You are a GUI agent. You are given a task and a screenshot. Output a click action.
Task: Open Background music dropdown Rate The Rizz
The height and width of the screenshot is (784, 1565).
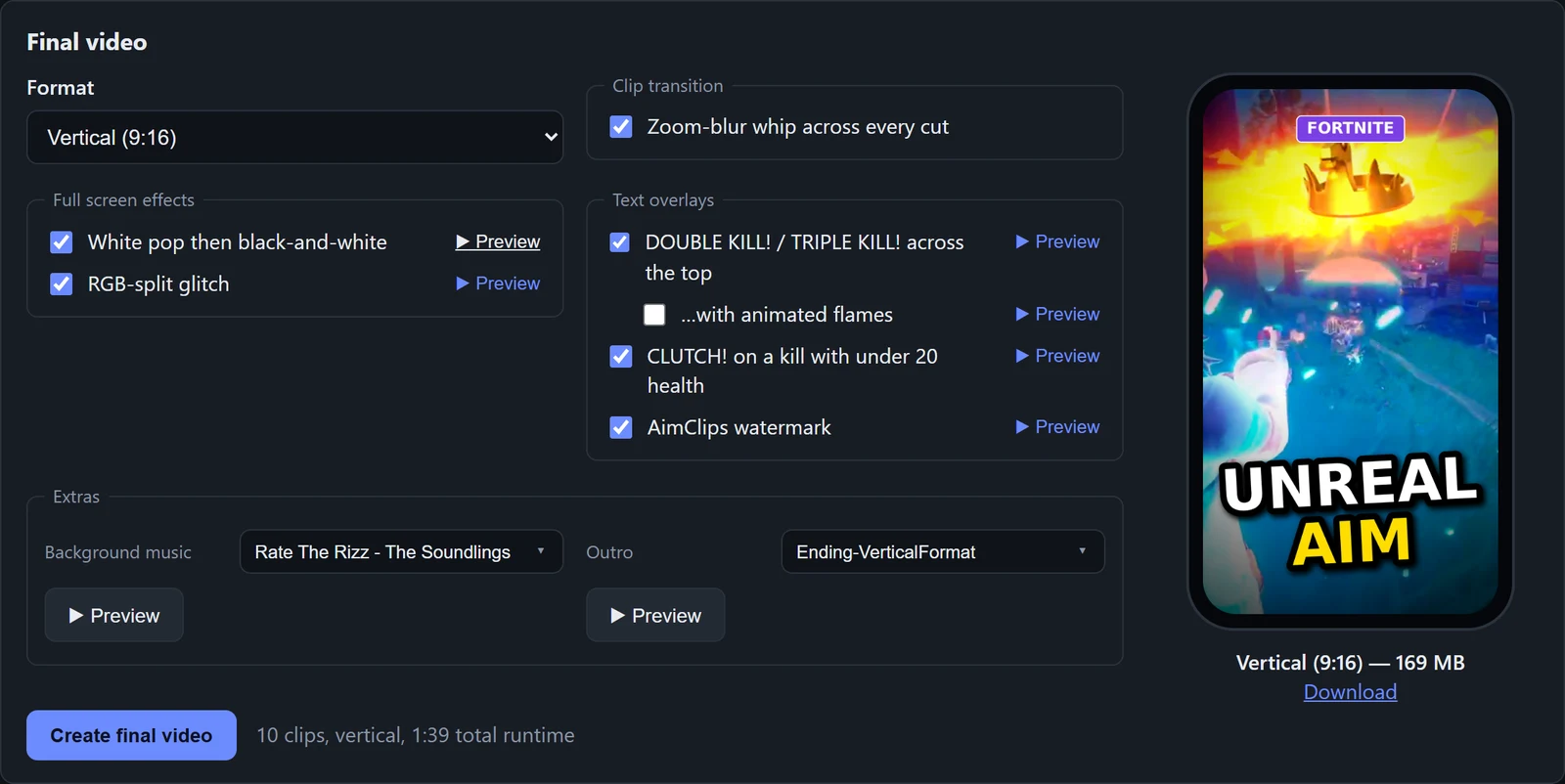tap(401, 551)
